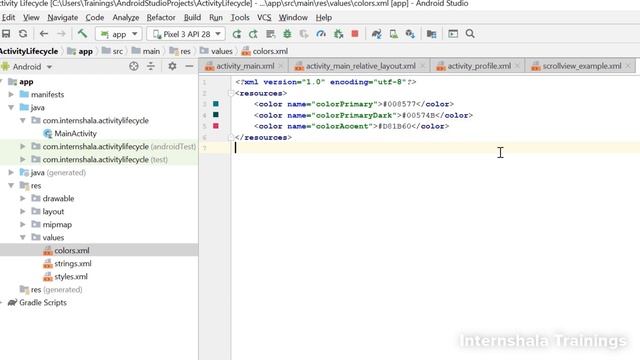Image resolution: width=640 pixels, height=360 pixels.
Task: Build the project with the hammer icon
Action: pyautogui.click(x=82, y=34)
